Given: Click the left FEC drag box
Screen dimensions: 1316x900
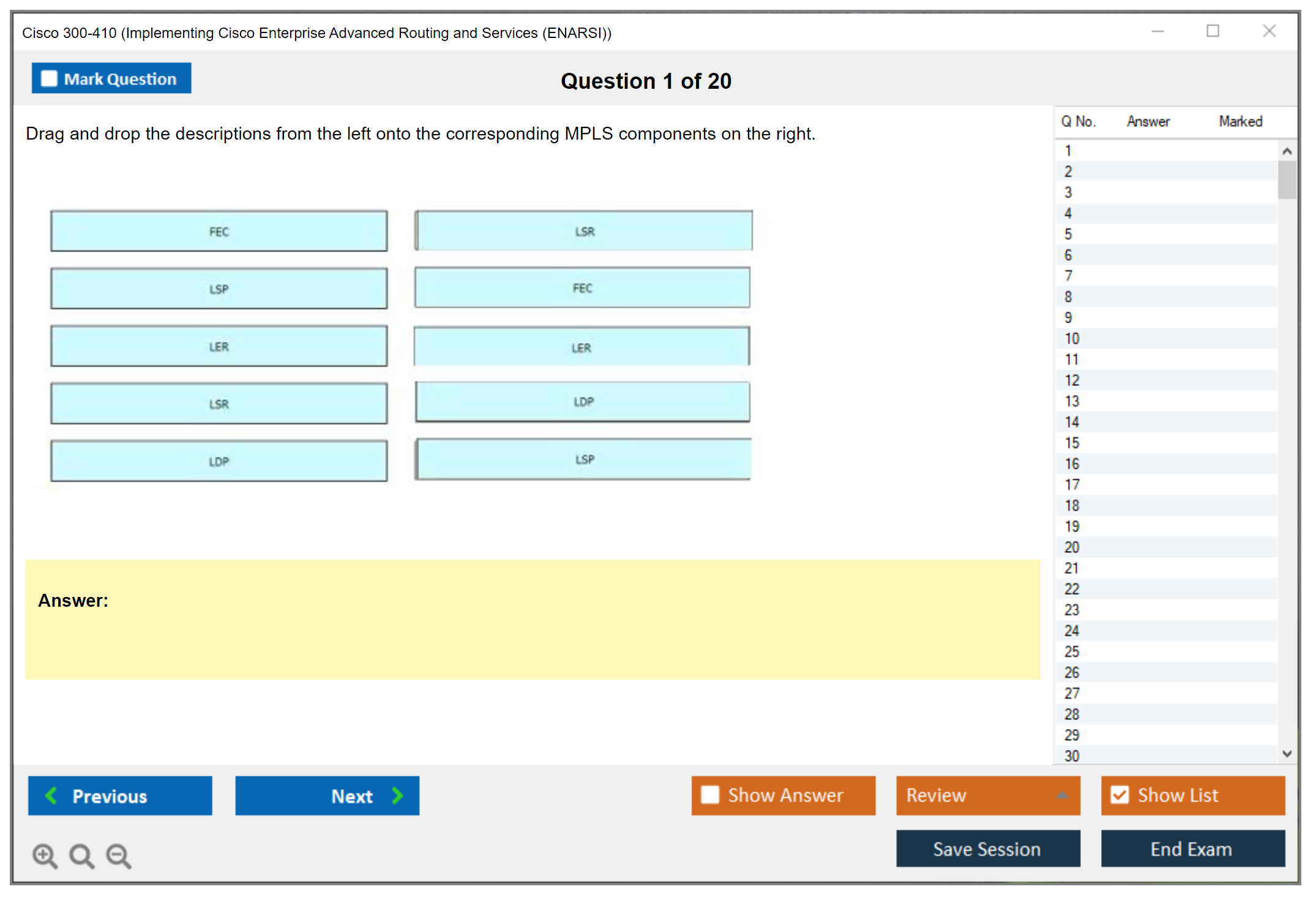Looking at the screenshot, I should point(219,231).
